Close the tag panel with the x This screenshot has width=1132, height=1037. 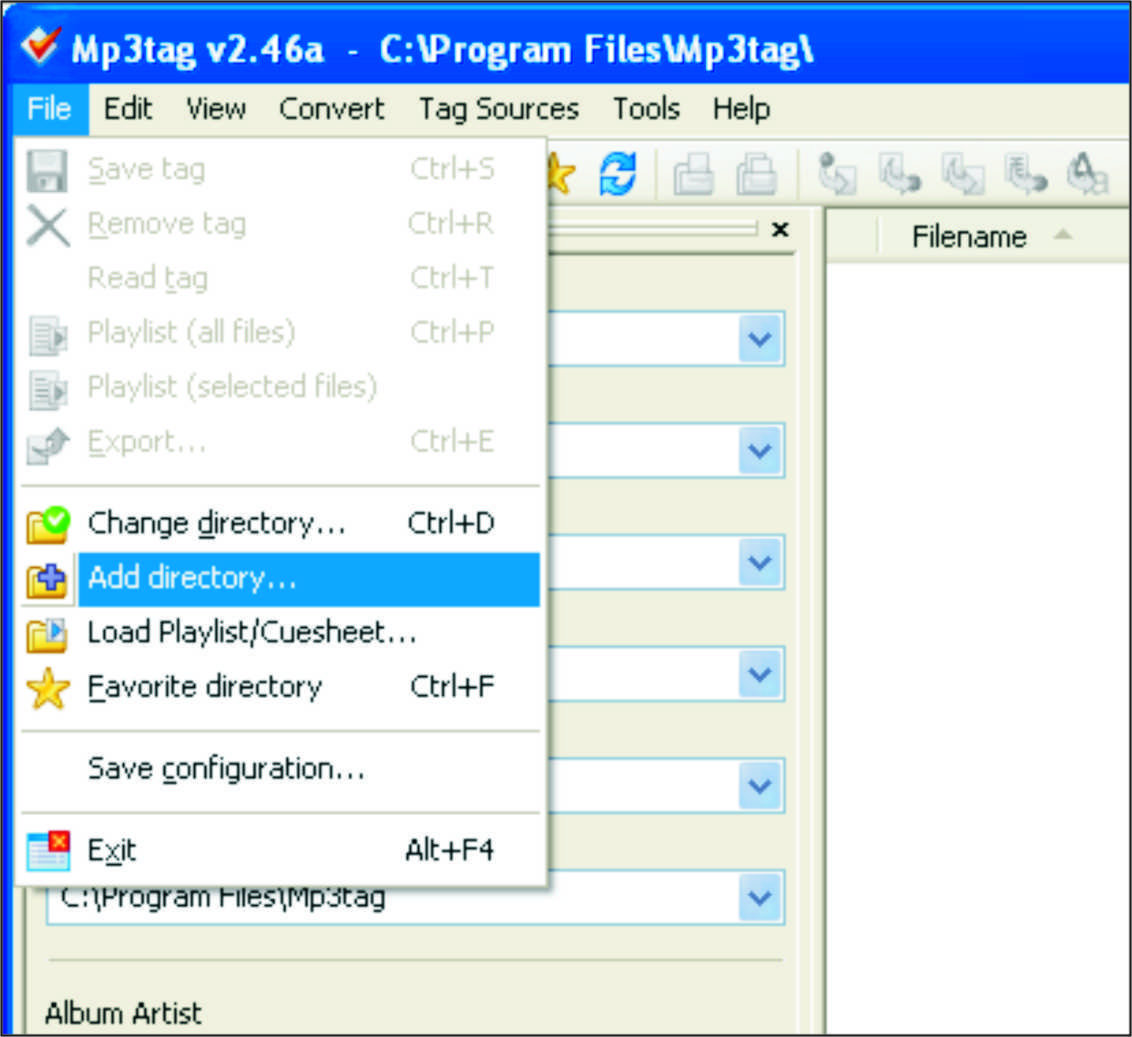tap(780, 230)
